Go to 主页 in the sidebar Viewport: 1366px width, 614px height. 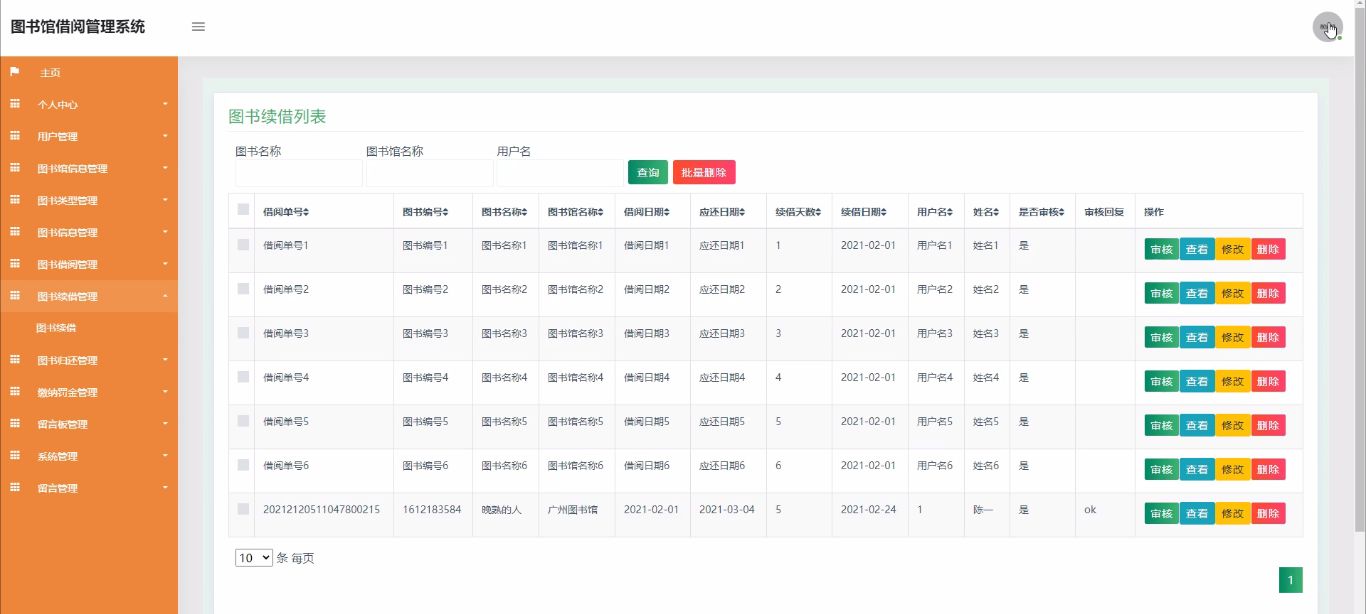click(x=89, y=72)
